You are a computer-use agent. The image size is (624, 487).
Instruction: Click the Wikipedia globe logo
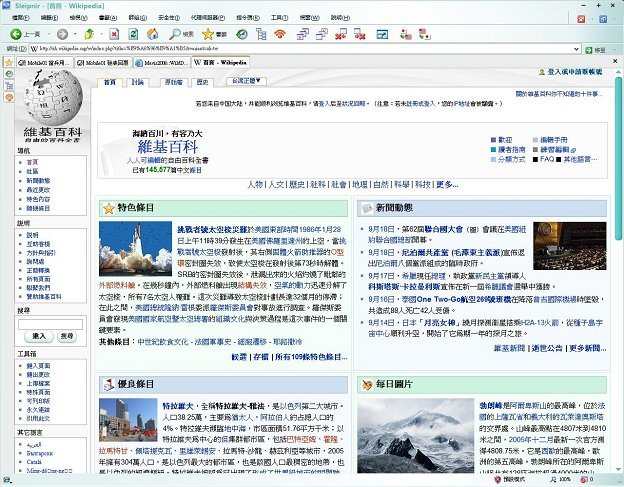(53, 97)
